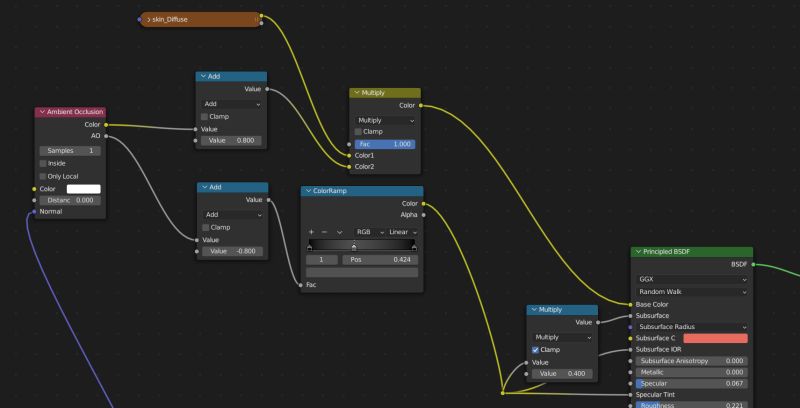800x408 pixels.
Task: Click the ColorRamp Color output socket
Action: pos(423,203)
